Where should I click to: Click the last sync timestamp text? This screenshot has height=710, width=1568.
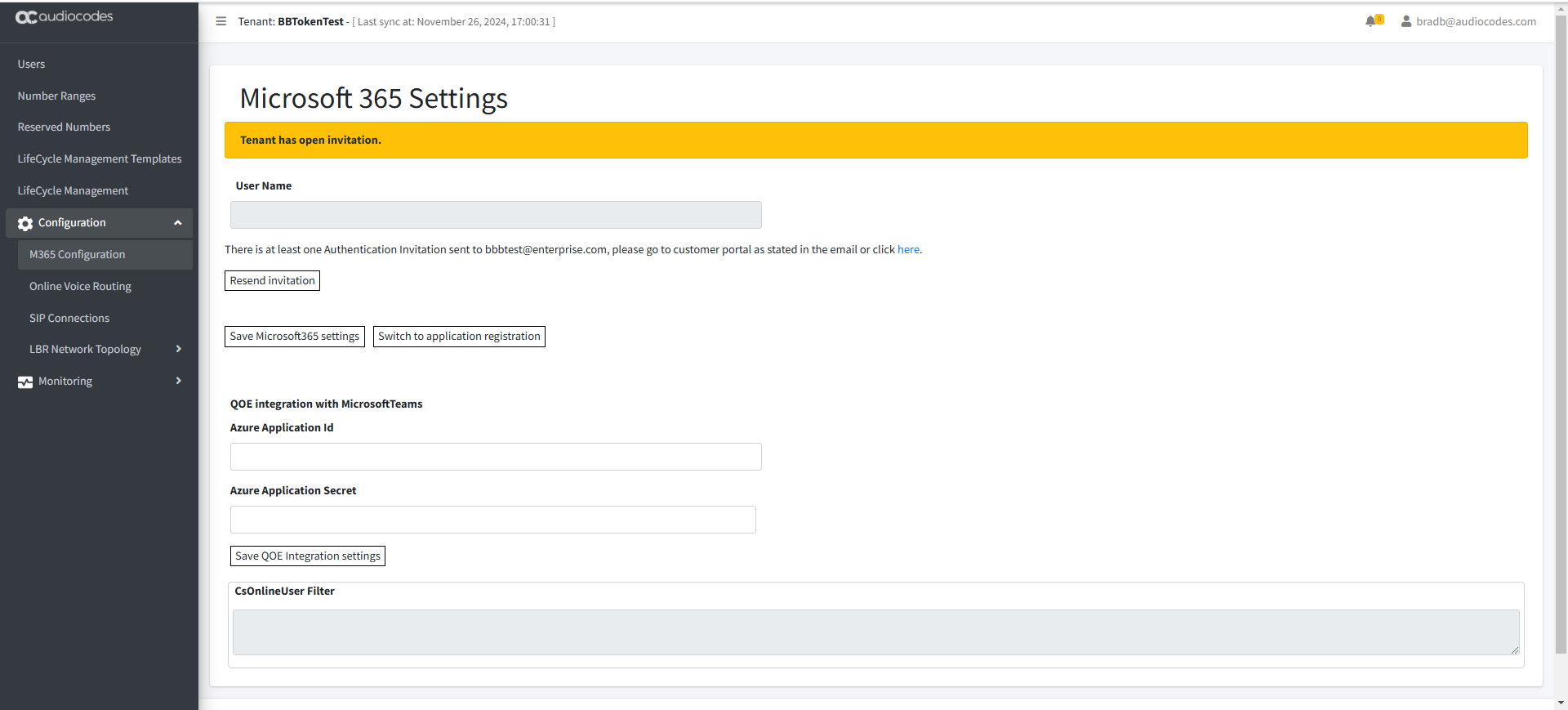click(x=453, y=22)
